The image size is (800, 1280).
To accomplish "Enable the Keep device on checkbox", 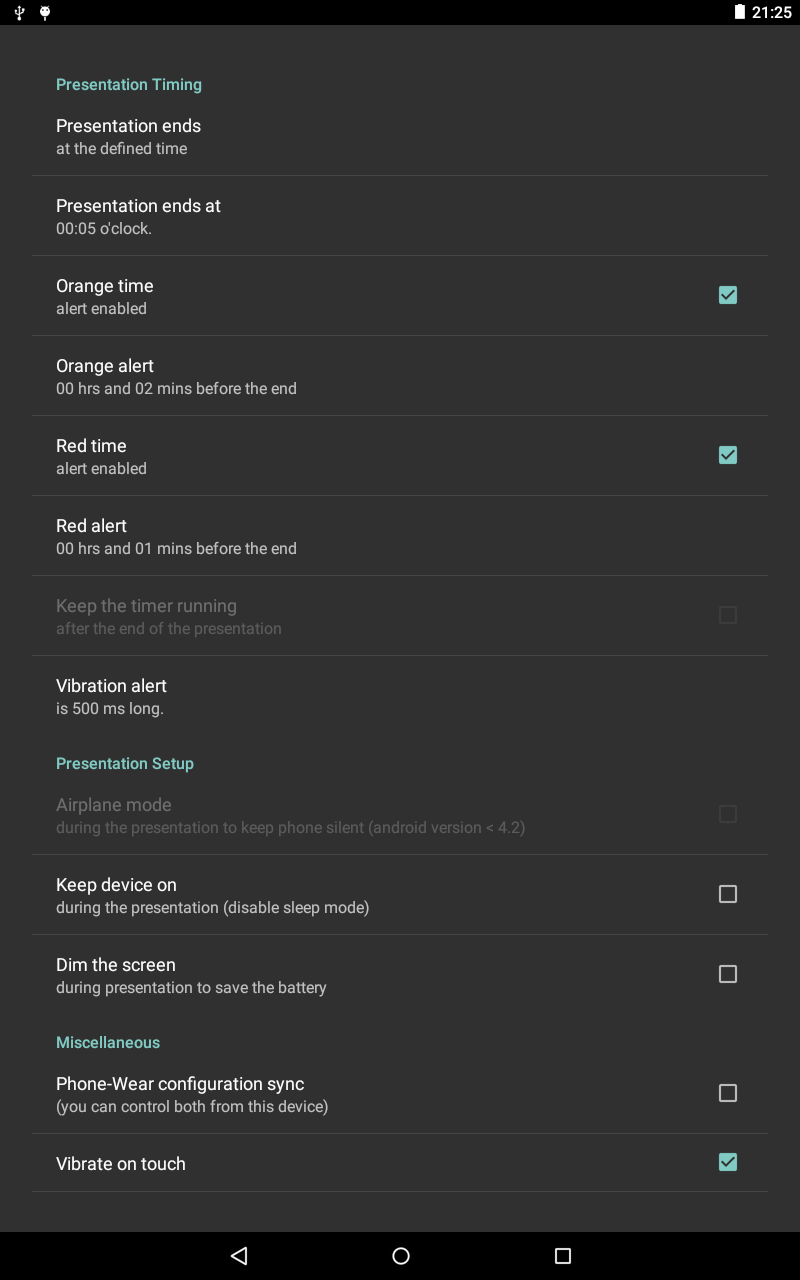I will point(728,894).
